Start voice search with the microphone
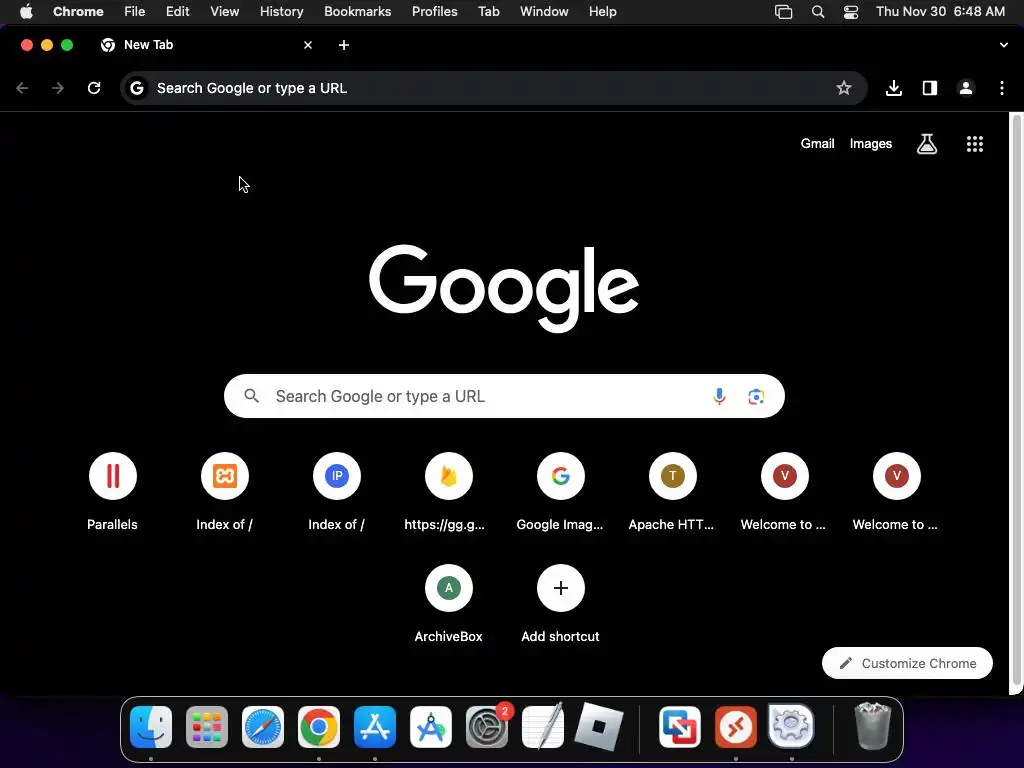The height and width of the screenshot is (768, 1024). [x=719, y=396]
